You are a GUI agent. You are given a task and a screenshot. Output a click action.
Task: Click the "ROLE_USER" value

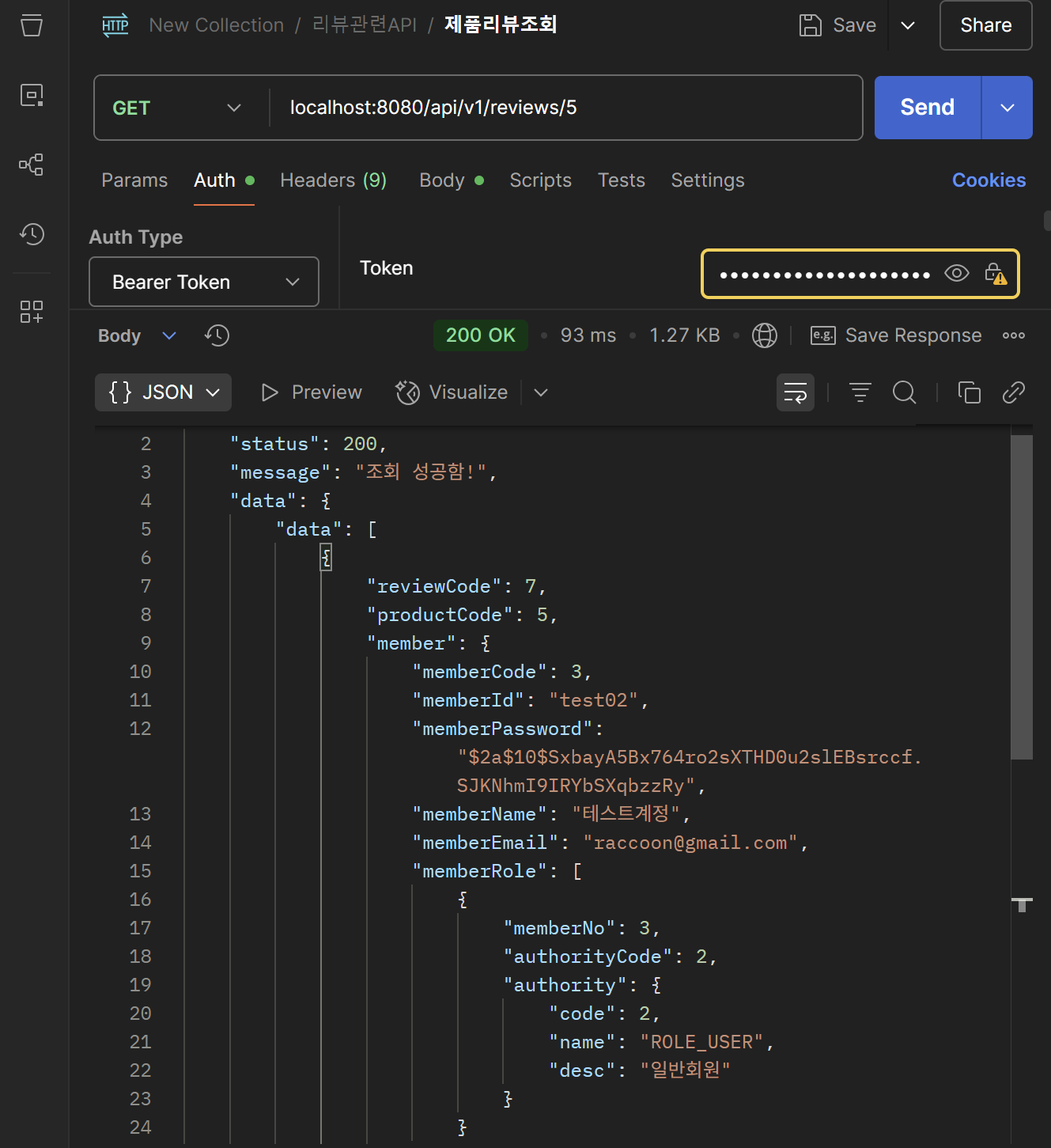pyautogui.click(x=701, y=1042)
